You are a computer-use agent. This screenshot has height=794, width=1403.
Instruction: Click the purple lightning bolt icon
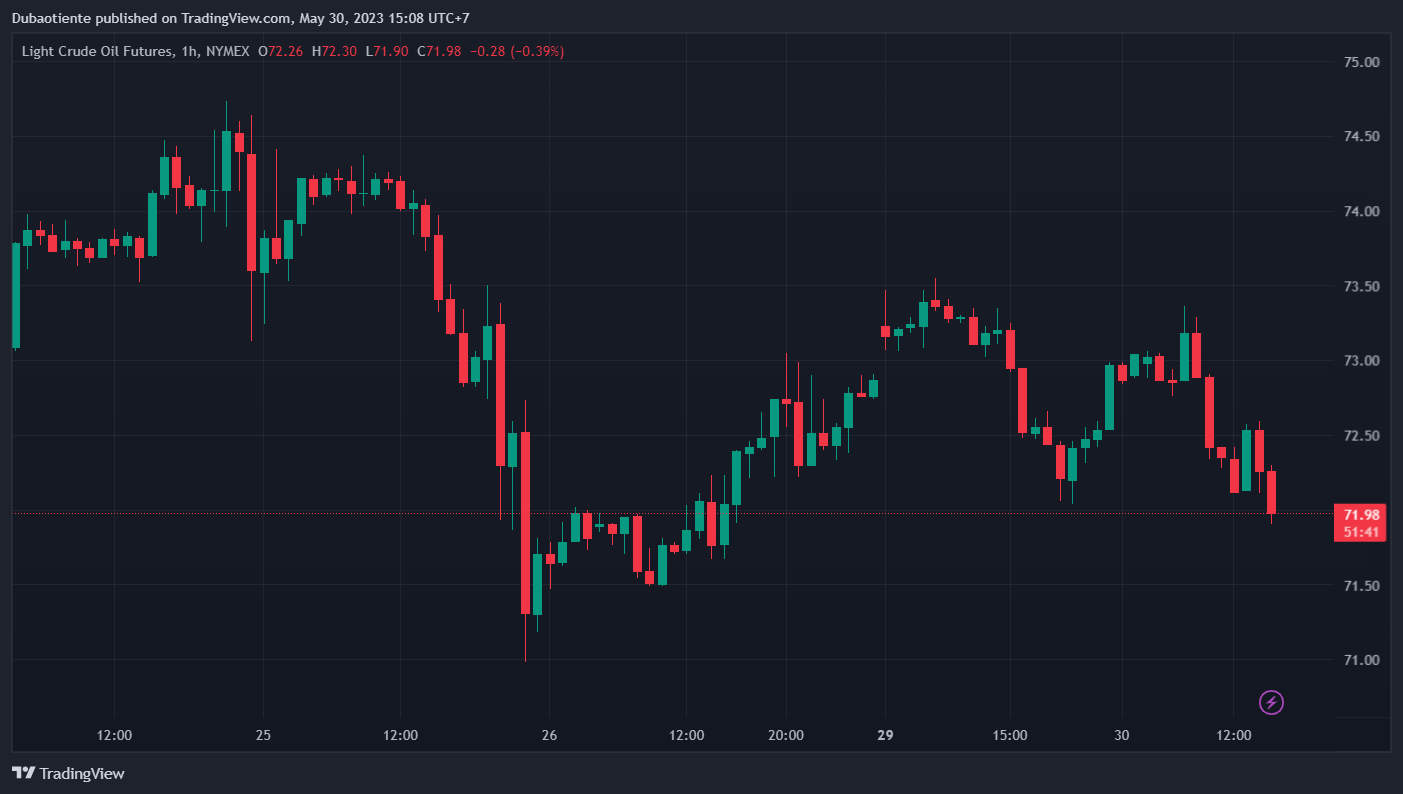click(x=1271, y=702)
